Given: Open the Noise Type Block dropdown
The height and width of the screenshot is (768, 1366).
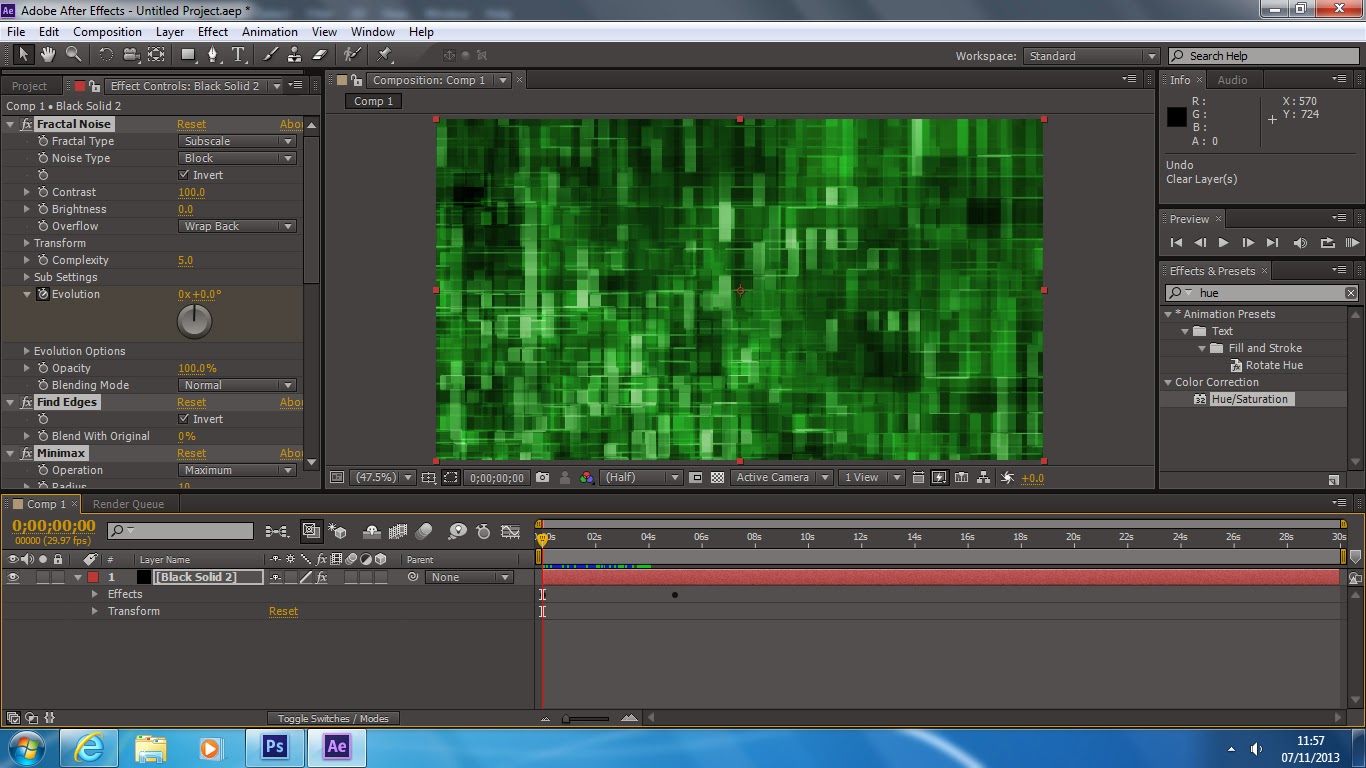Looking at the screenshot, I should [236, 158].
